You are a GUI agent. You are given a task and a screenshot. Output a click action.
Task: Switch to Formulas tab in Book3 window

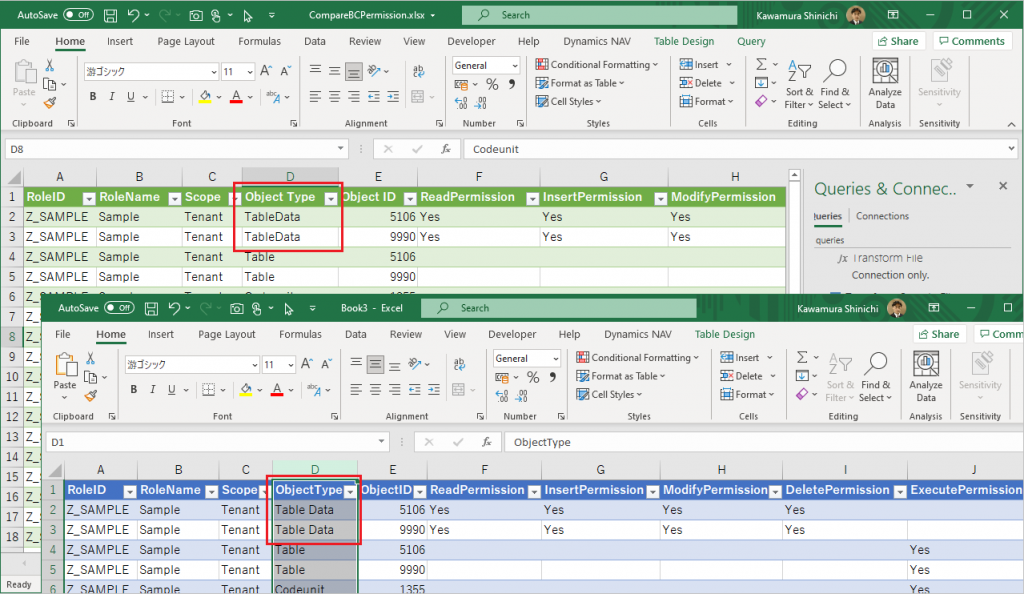[300, 334]
